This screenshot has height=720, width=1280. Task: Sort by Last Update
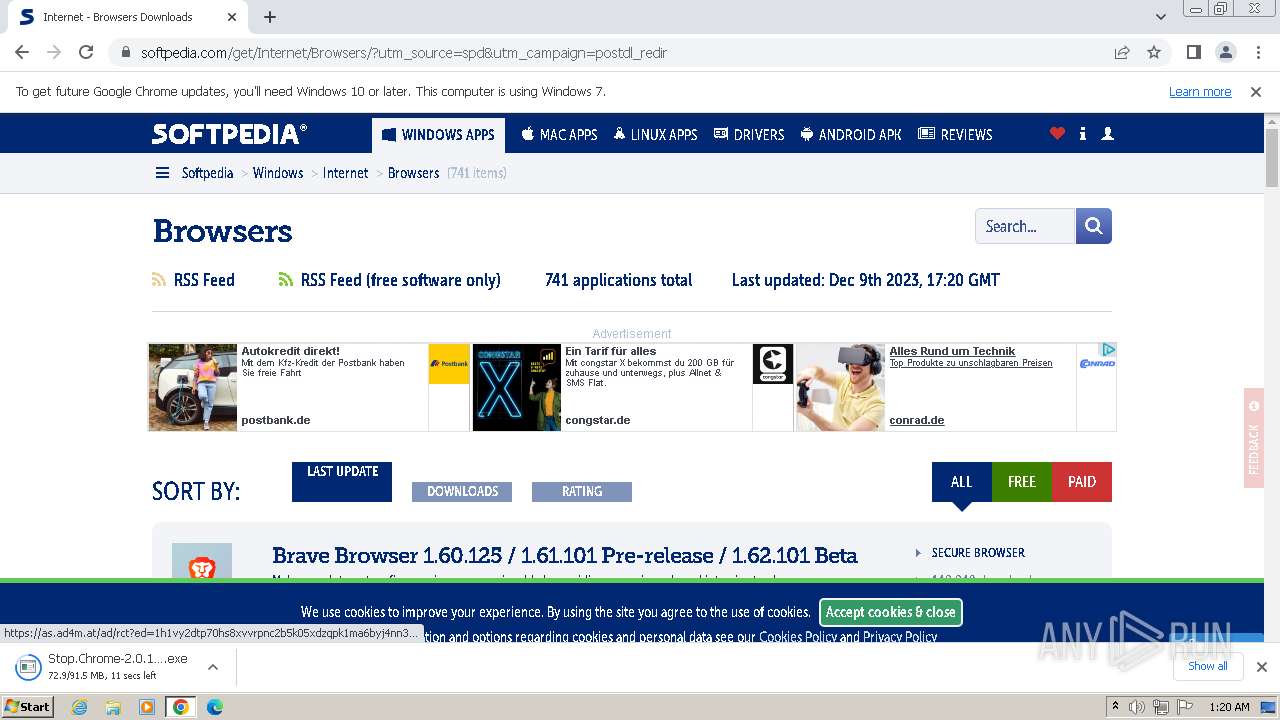(x=342, y=481)
